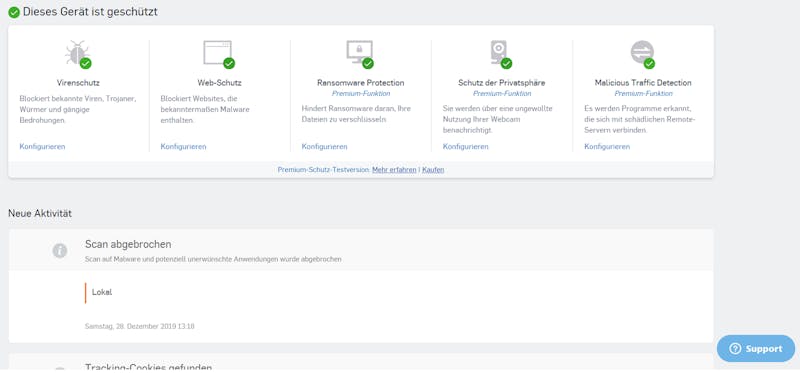Follow the Mehr erfahren link
800x373 pixels.
pos(394,170)
